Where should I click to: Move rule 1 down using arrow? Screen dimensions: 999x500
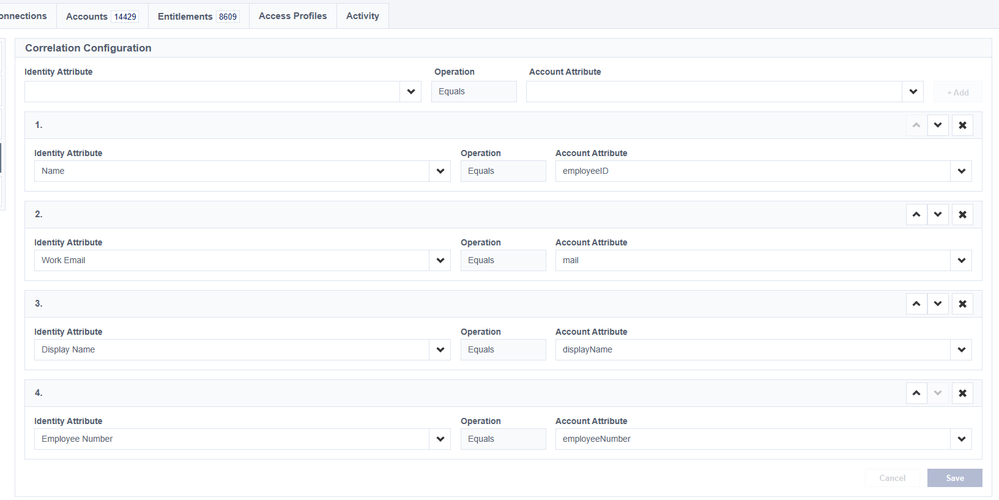point(938,125)
